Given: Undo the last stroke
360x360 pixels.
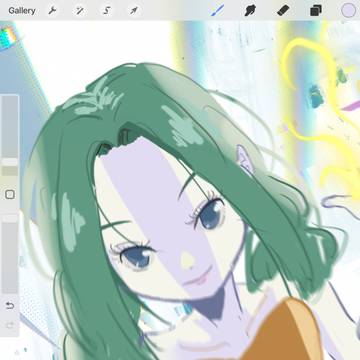Looking at the screenshot, I should (x=10, y=305).
